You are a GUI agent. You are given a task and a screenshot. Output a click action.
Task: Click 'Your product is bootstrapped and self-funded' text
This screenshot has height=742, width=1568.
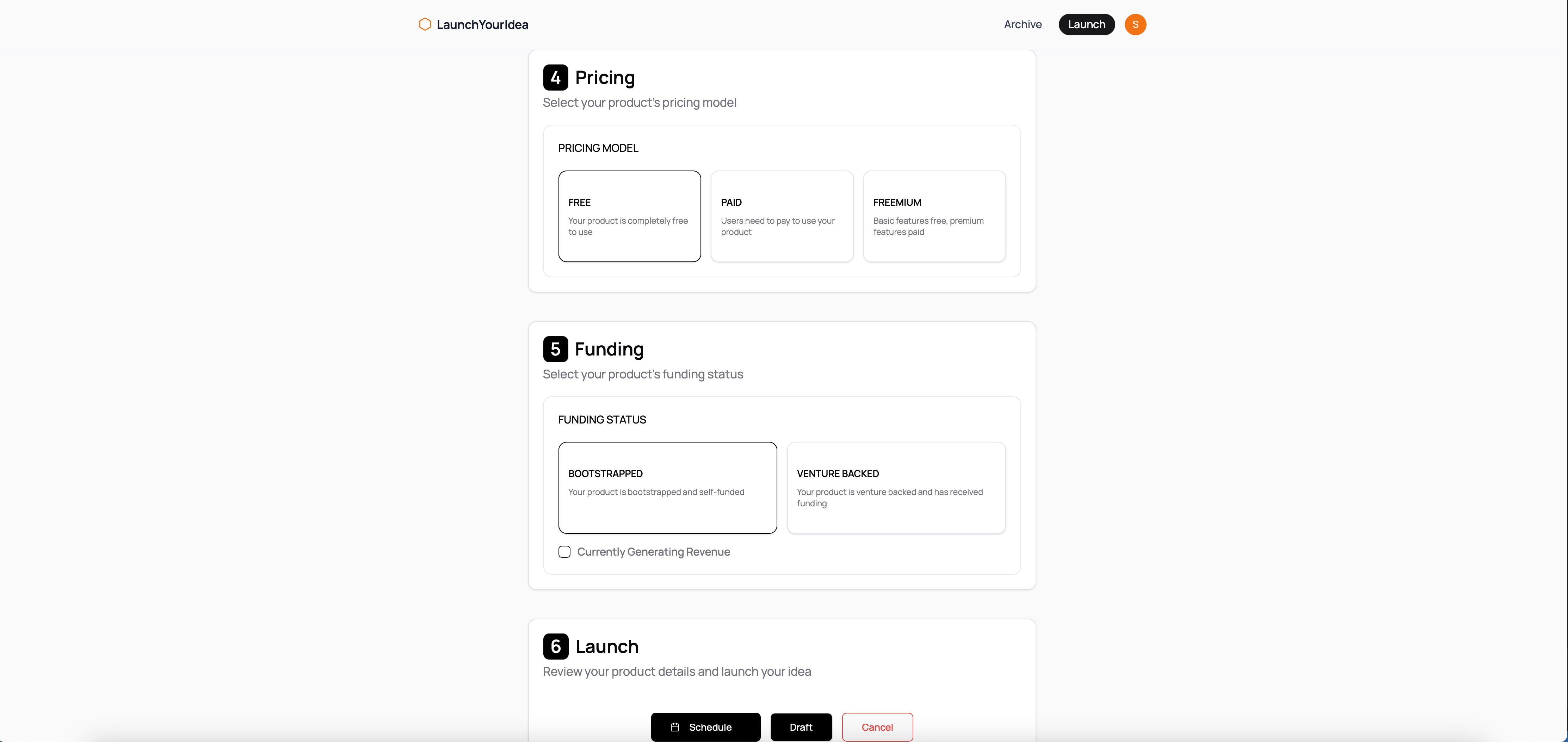click(x=656, y=492)
